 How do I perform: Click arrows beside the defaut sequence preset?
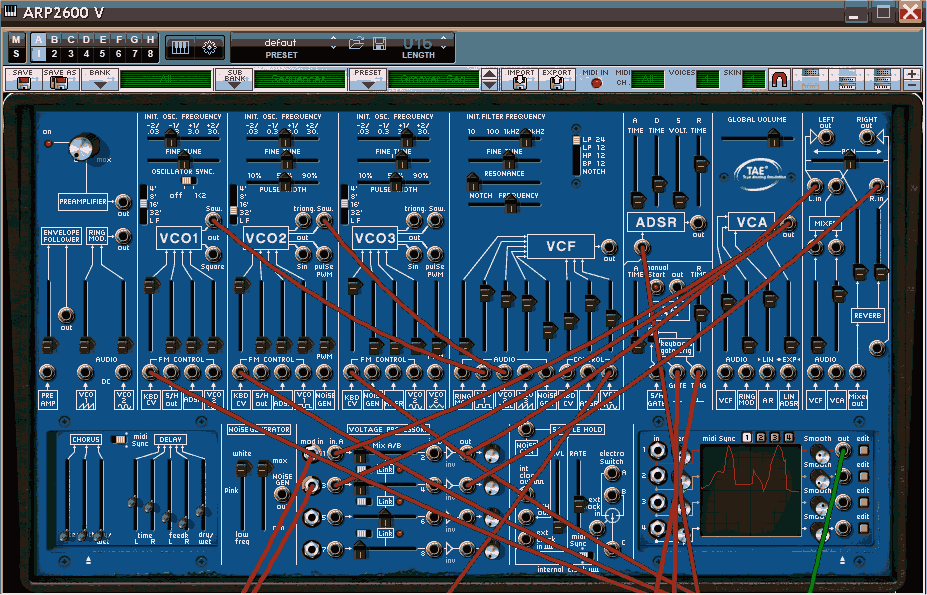tap(333, 43)
